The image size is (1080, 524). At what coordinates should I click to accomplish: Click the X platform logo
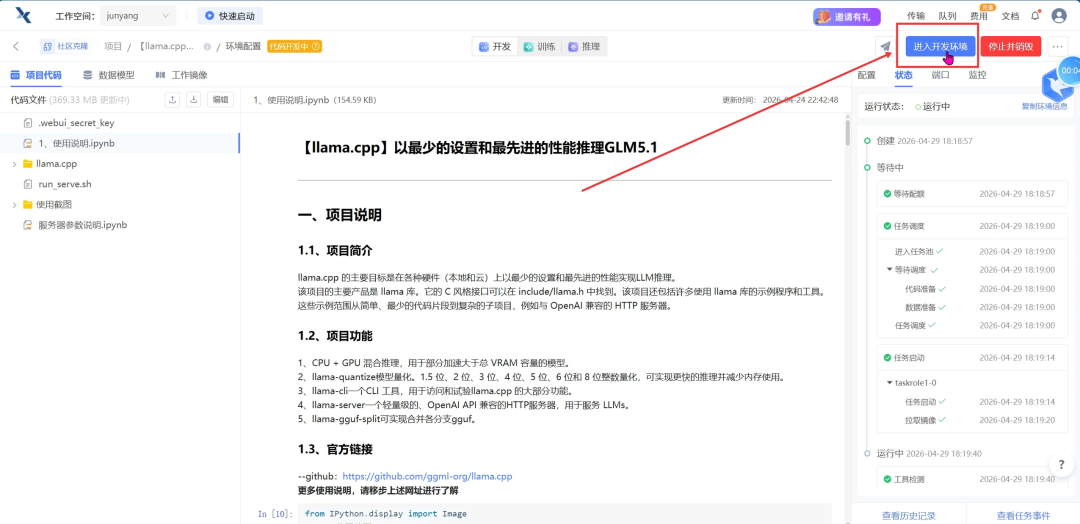pos(23,15)
